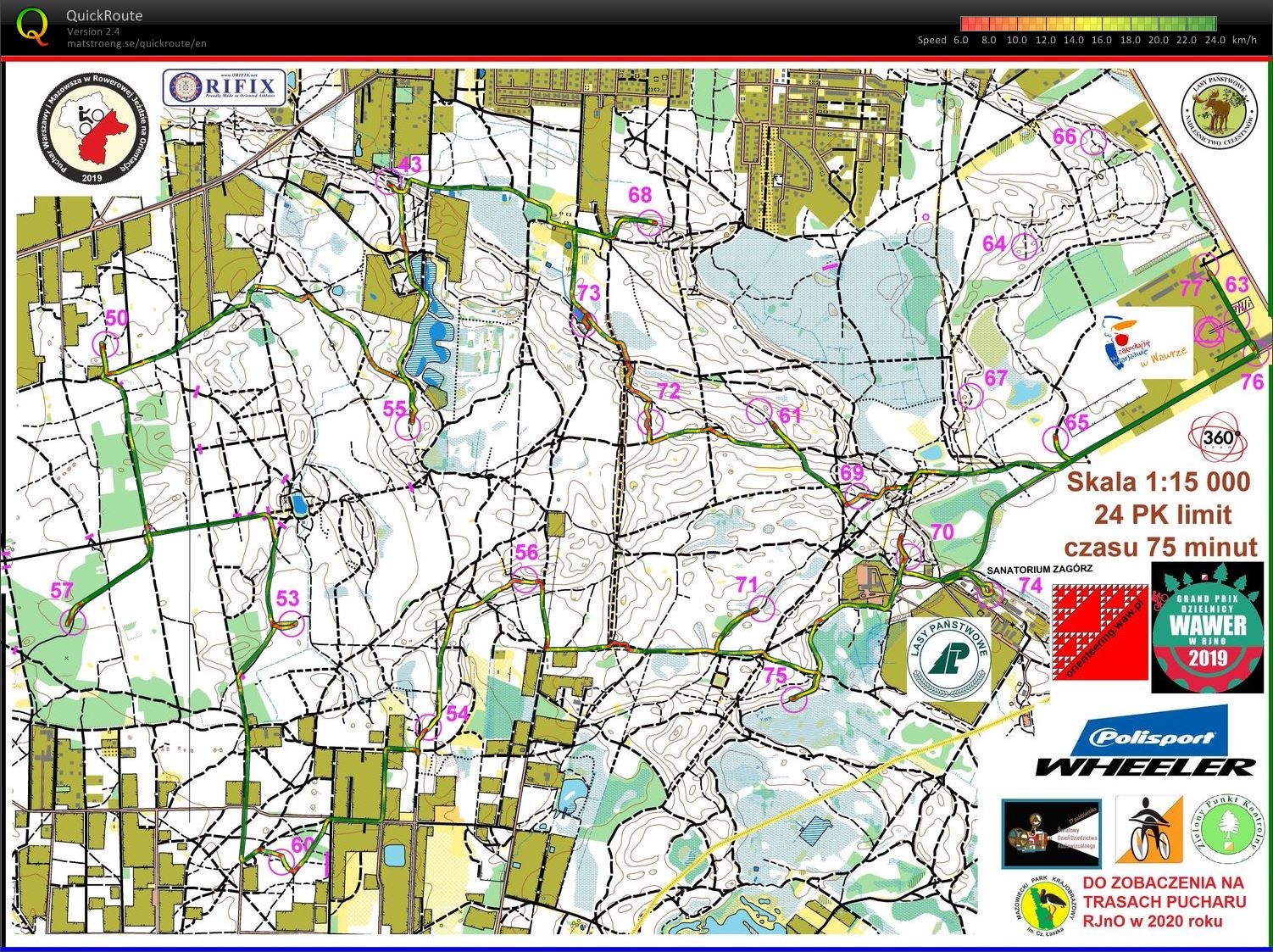Click the orange cyclist icon
Viewport: 1273px width, 952px height.
click(x=1148, y=828)
